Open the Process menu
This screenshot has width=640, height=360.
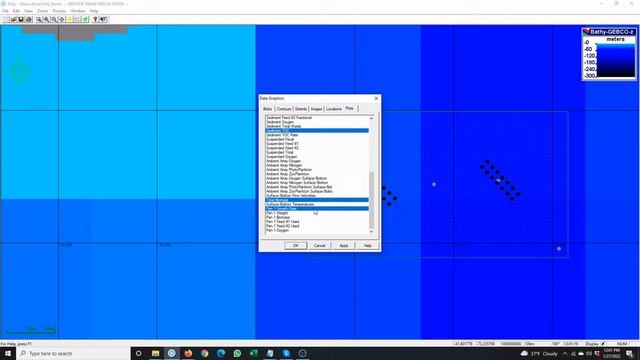[x=59, y=11]
